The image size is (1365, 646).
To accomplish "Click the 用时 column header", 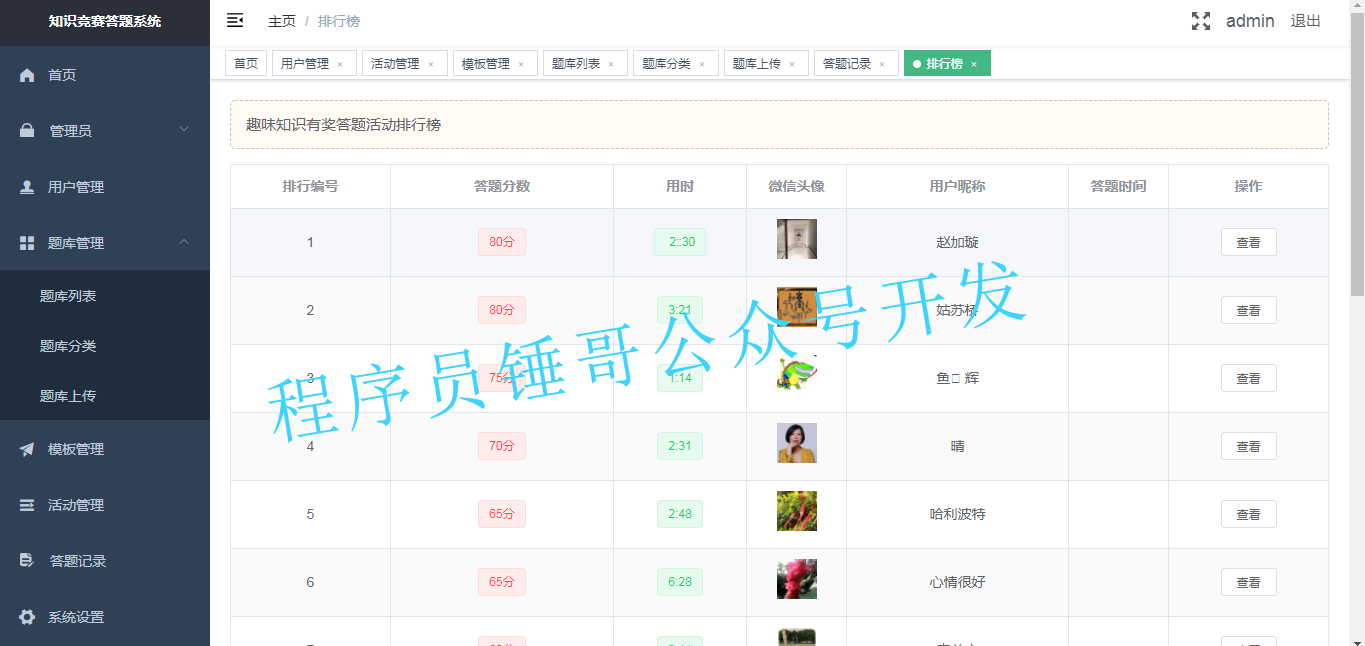I will (680, 187).
